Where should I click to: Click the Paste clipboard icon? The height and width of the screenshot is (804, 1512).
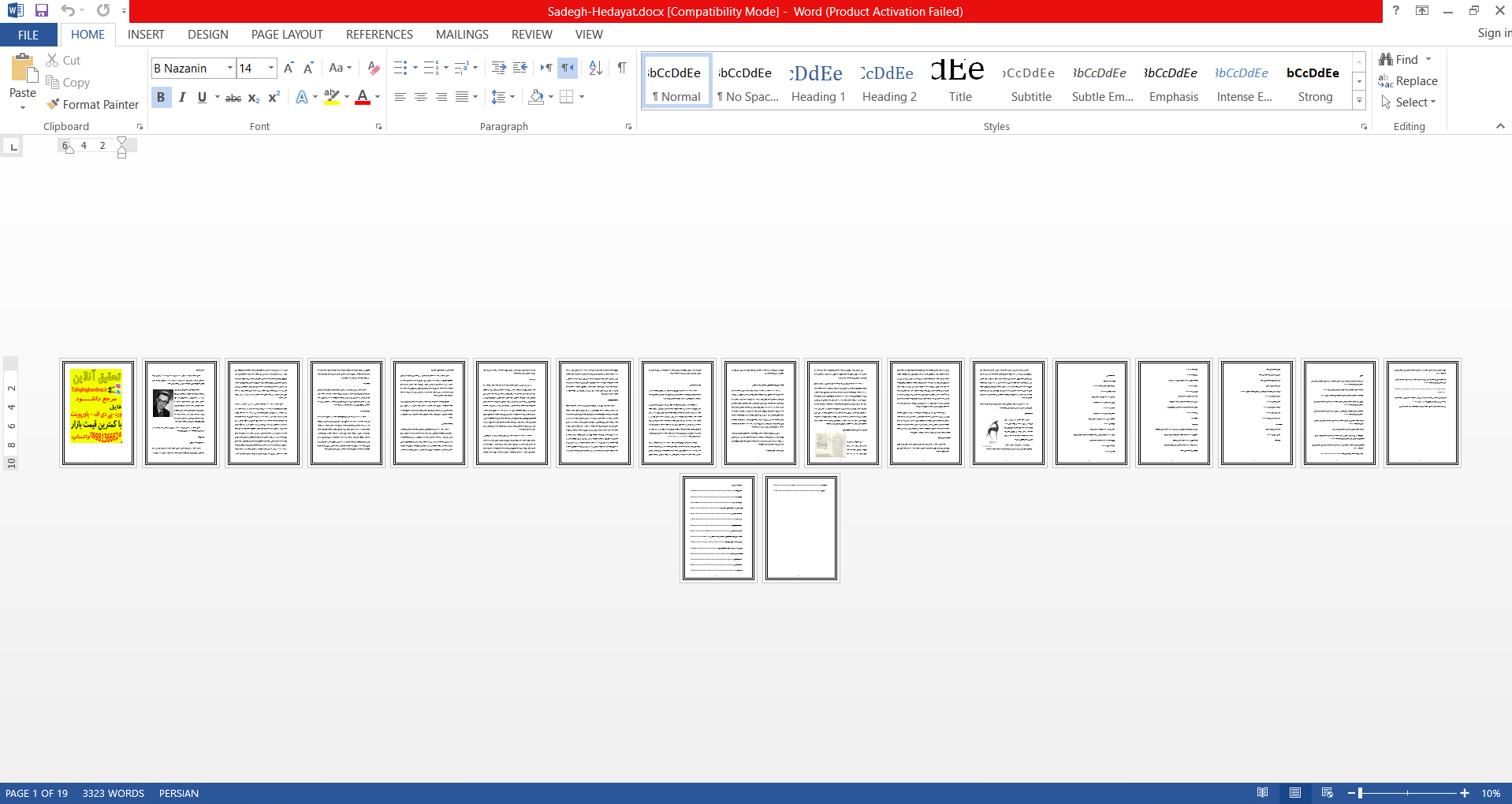coord(23,69)
